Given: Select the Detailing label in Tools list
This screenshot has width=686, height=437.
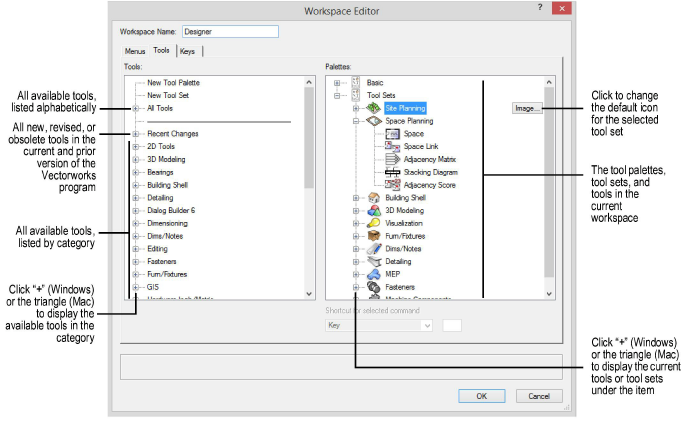Looking at the screenshot, I should click(x=160, y=198).
